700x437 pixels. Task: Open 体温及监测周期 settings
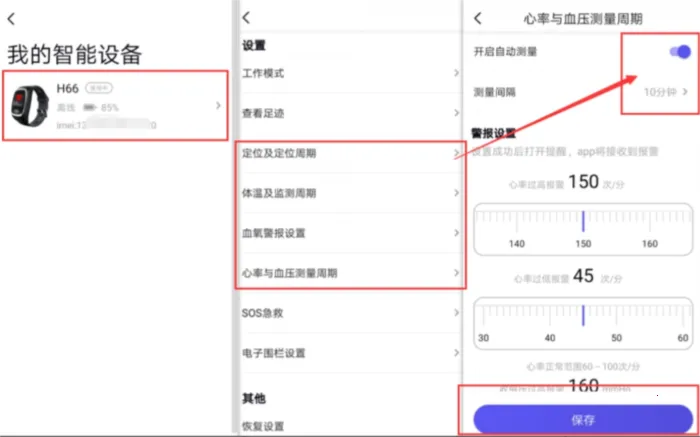pos(350,192)
